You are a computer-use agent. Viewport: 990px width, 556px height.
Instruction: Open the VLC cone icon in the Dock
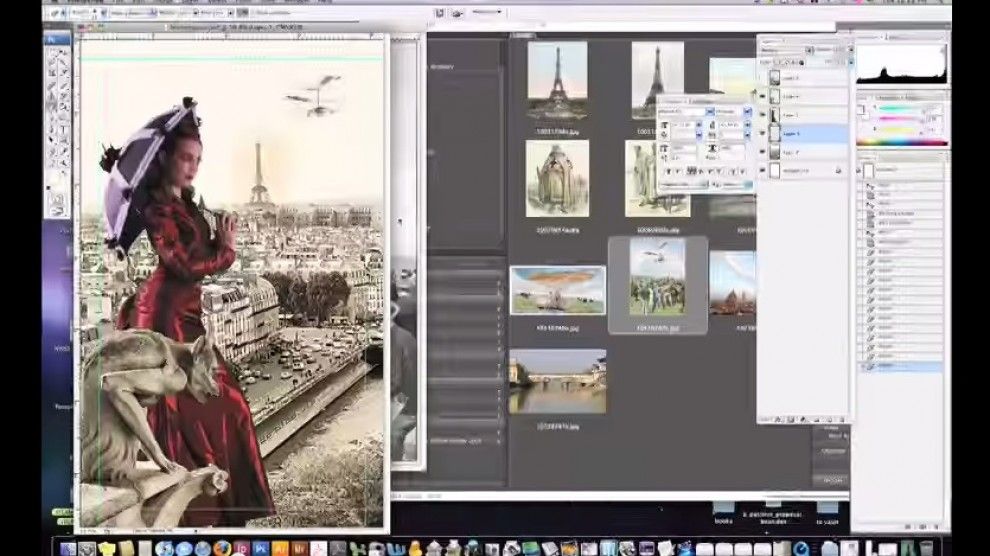click(x=415, y=548)
